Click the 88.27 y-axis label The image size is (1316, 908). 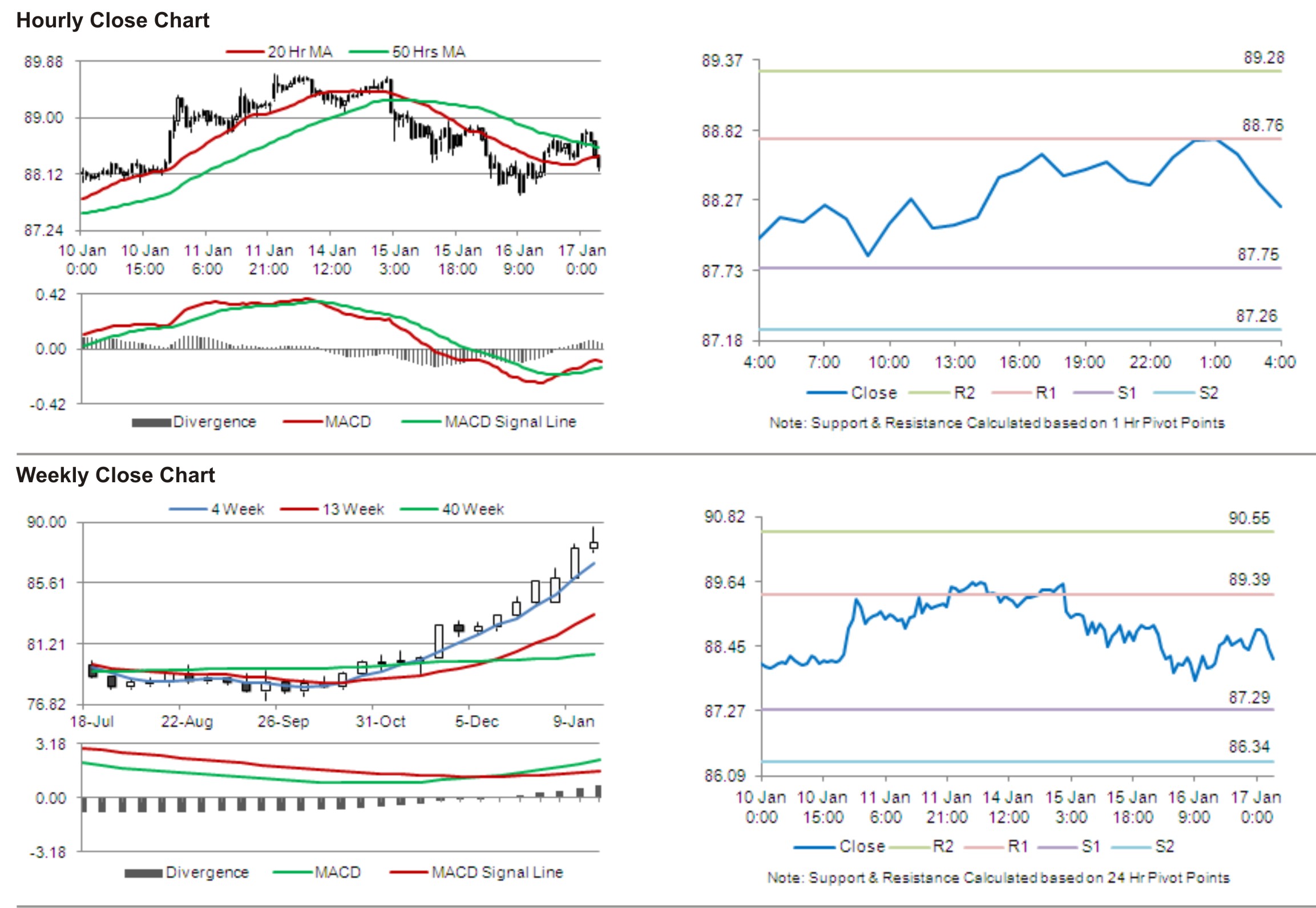[x=722, y=201]
